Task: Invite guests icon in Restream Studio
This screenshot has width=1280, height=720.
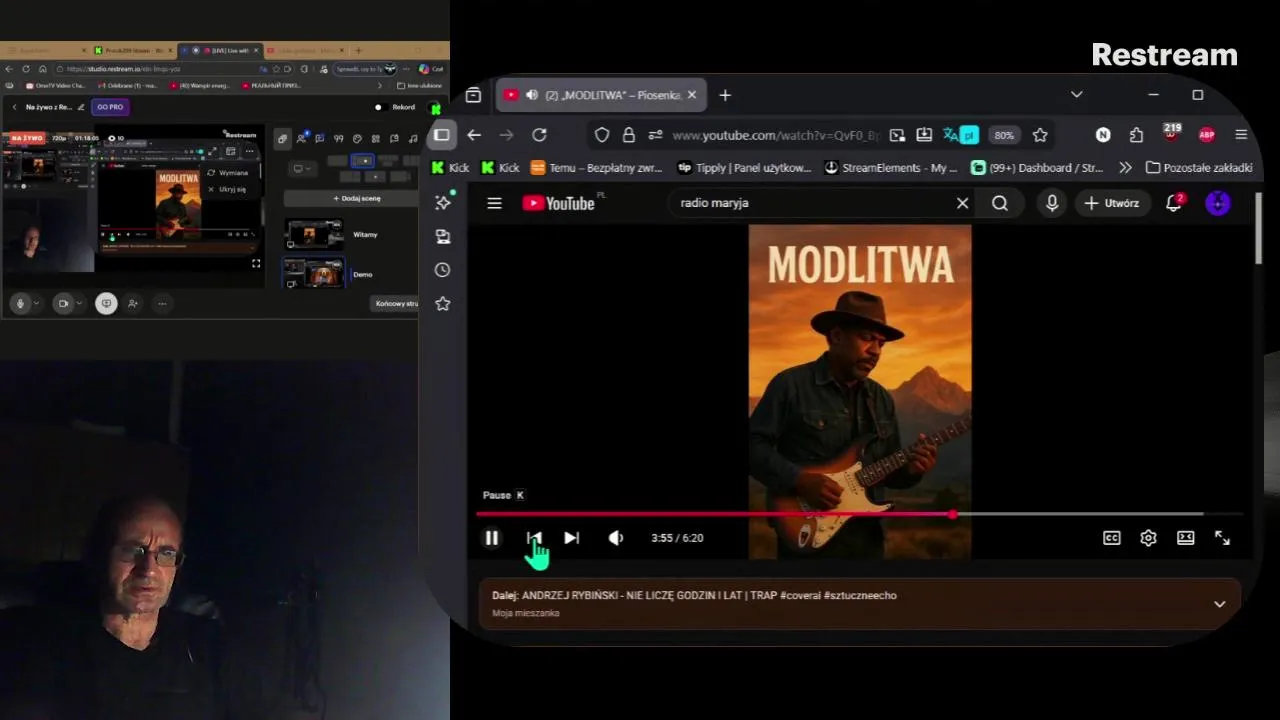Action: coord(132,303)
